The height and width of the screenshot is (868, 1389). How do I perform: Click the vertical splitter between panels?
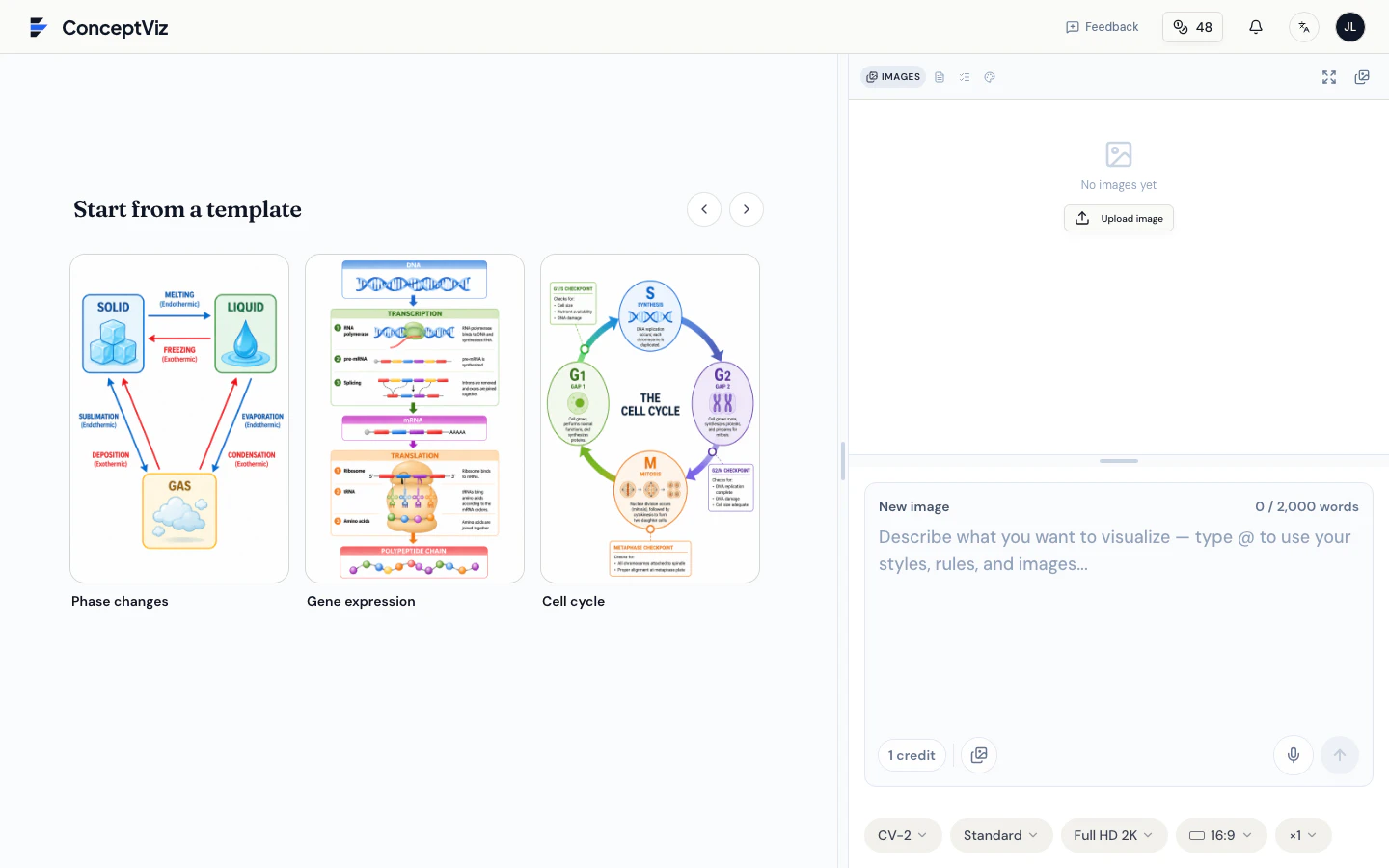(843, 461)
